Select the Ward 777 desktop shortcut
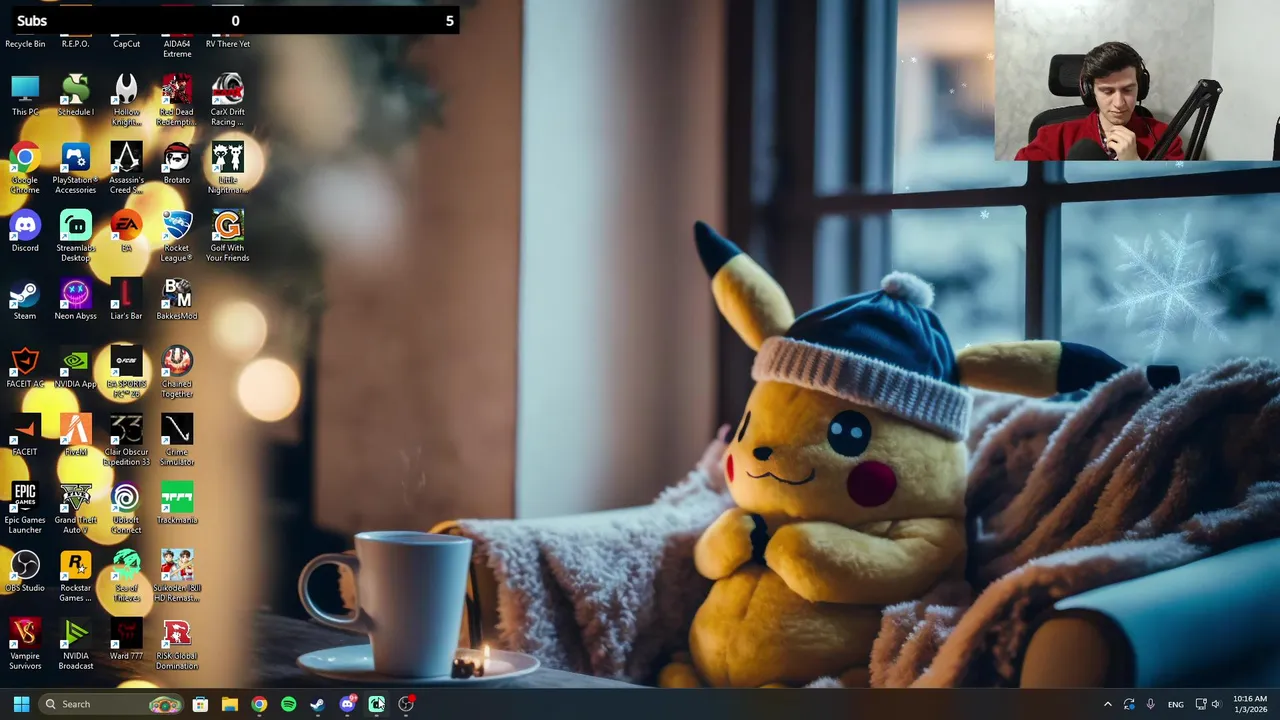This screenshot has height=720, width=1280. (126, 639)
